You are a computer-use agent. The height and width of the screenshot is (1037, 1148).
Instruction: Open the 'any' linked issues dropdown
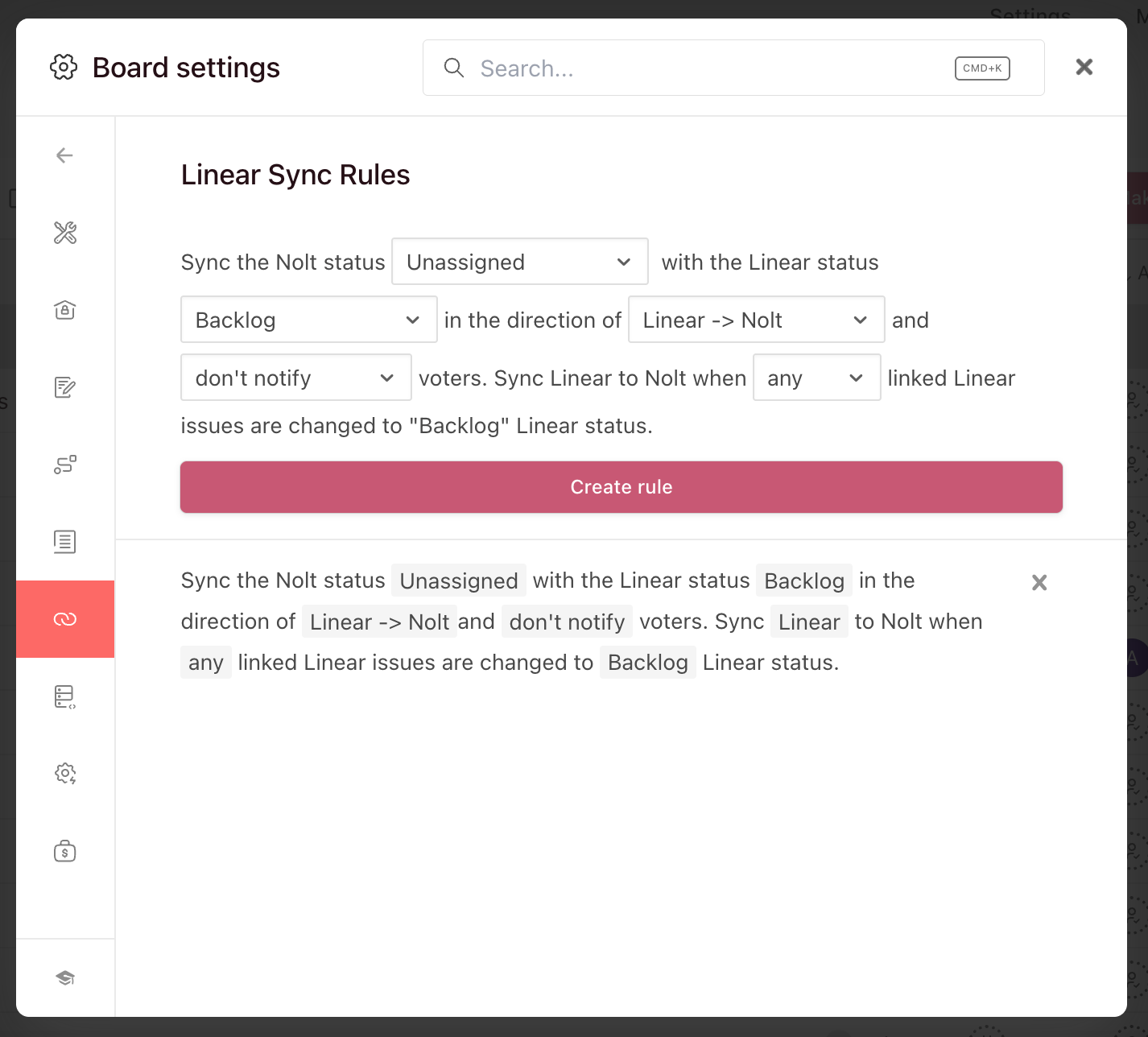point(817,378)
